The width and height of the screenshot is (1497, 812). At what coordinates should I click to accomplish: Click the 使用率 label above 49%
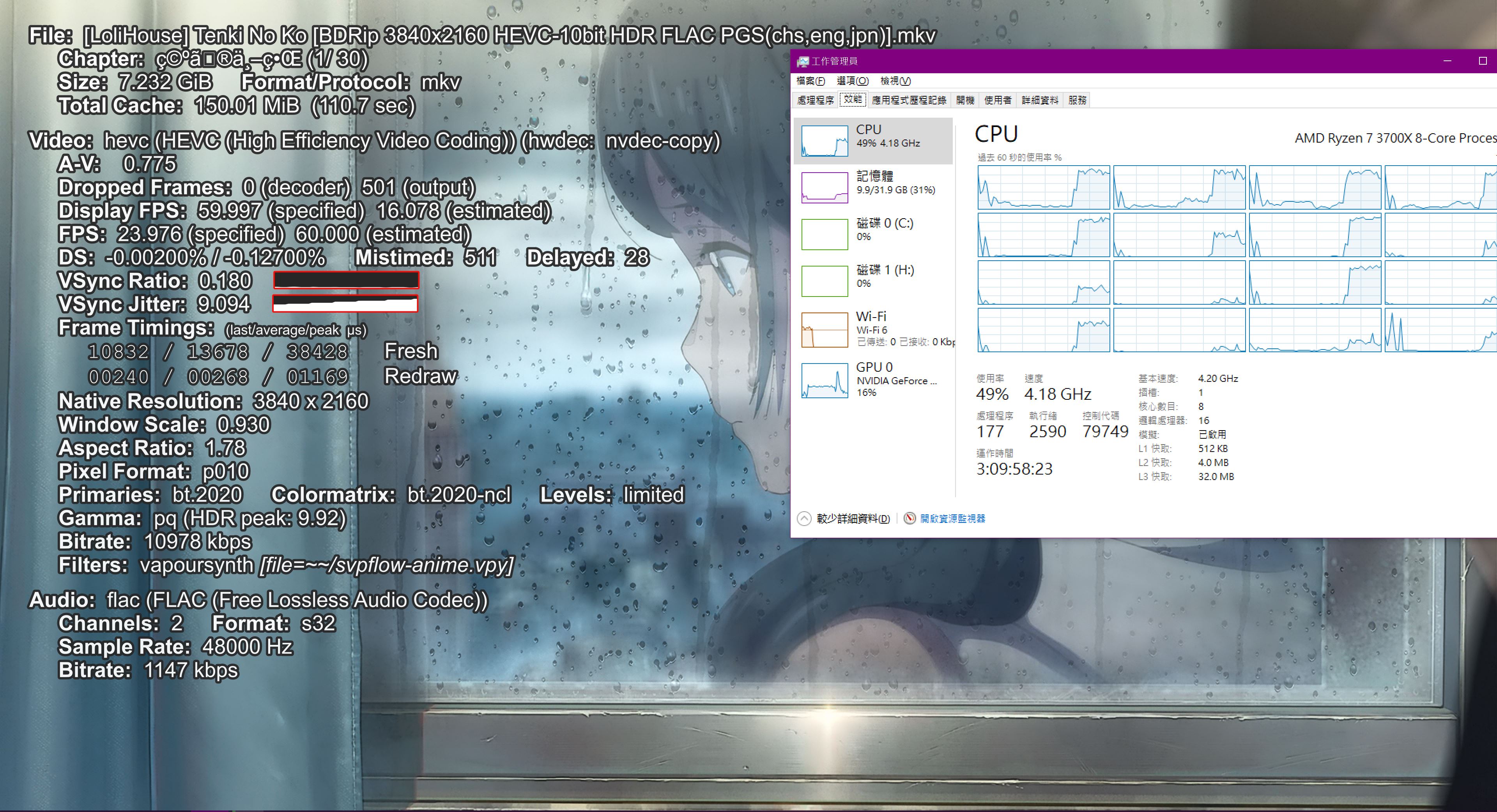click(990, 378)
